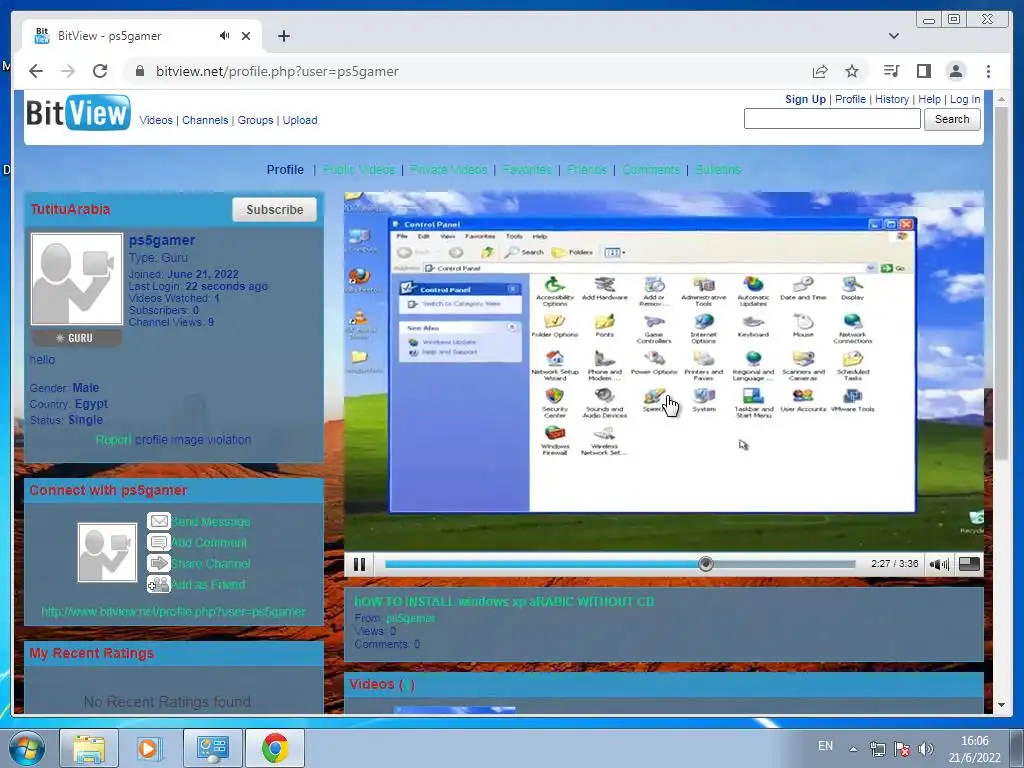The height and width of the screenshot is (768, 1024).
Task: Open the system tray volume icon
Action: [925, 749]
